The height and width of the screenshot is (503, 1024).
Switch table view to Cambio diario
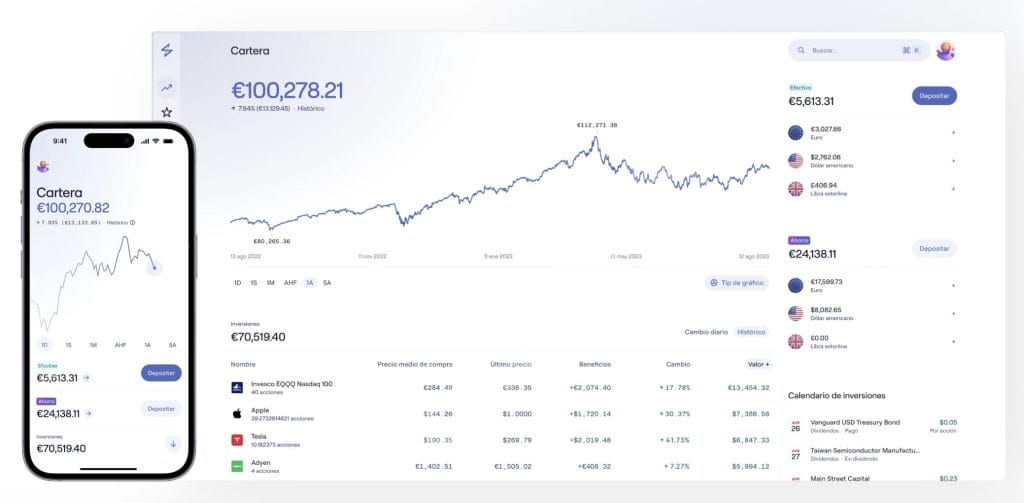(706, 332)
